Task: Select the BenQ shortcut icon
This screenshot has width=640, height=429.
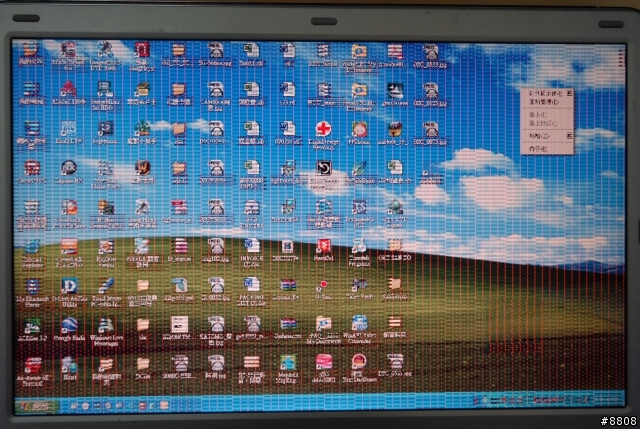Action: coord(69,129)
